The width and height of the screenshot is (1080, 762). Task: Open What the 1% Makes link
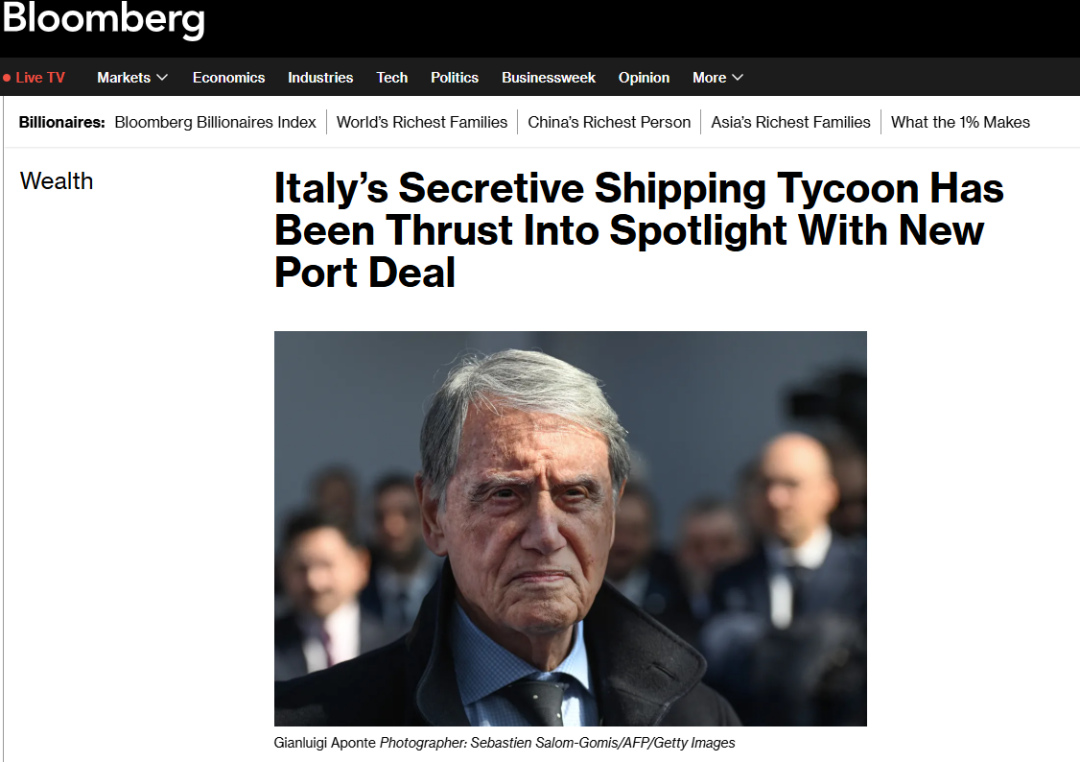click(x=960, y=122)
